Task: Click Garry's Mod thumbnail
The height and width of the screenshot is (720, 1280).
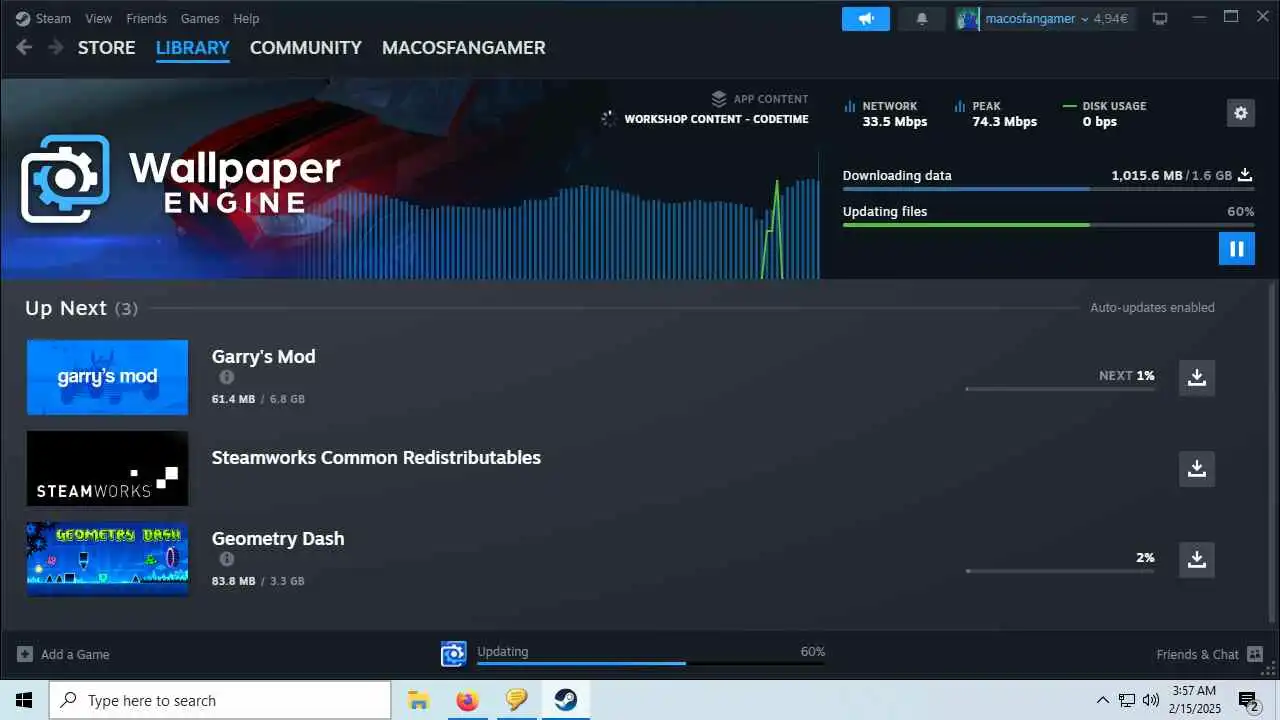Action: coord(107,377)
